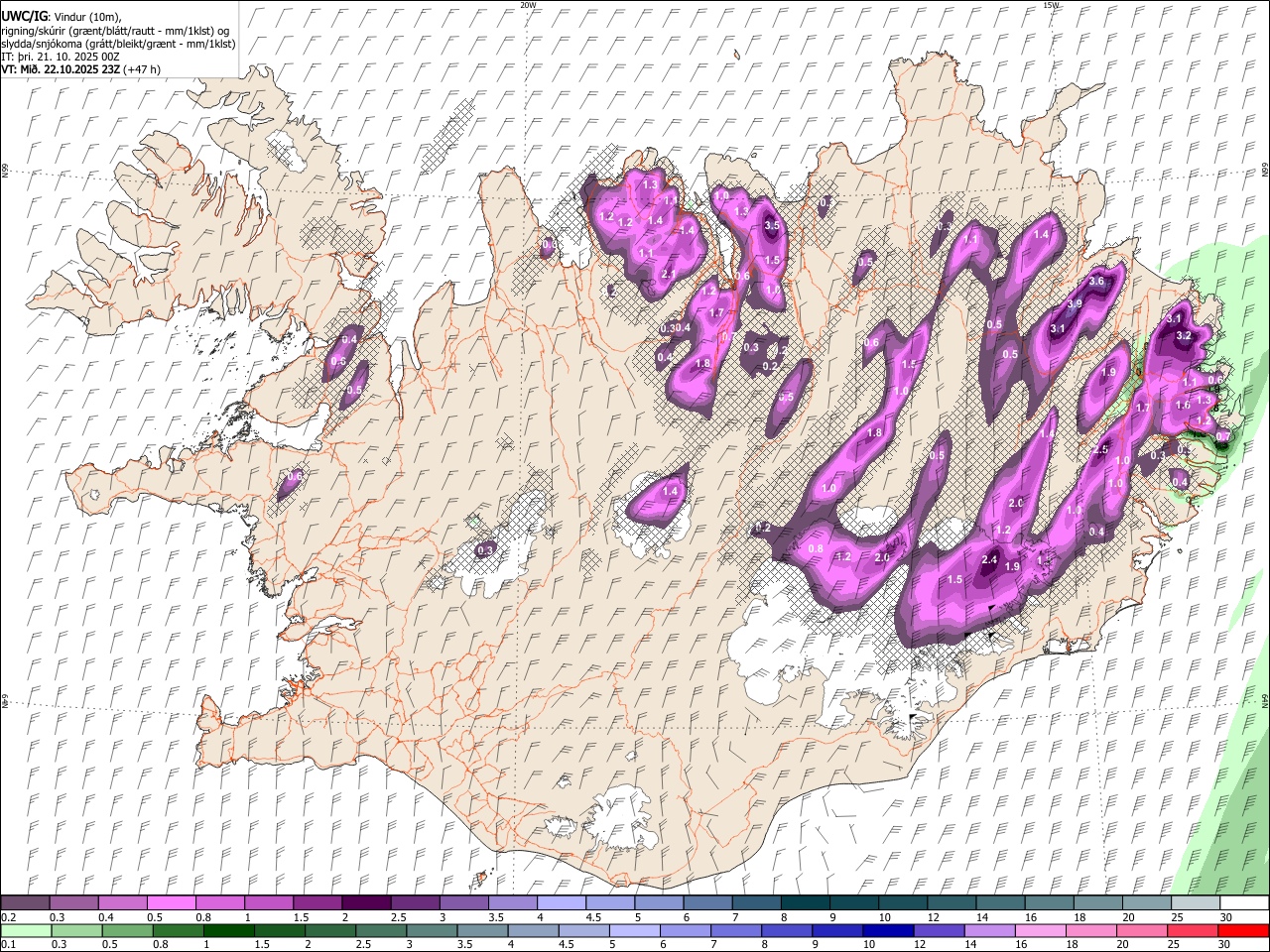The image size is (1270, 952).
Task: Click the '0.1' label in the lower legend
Action: [8, 945]
